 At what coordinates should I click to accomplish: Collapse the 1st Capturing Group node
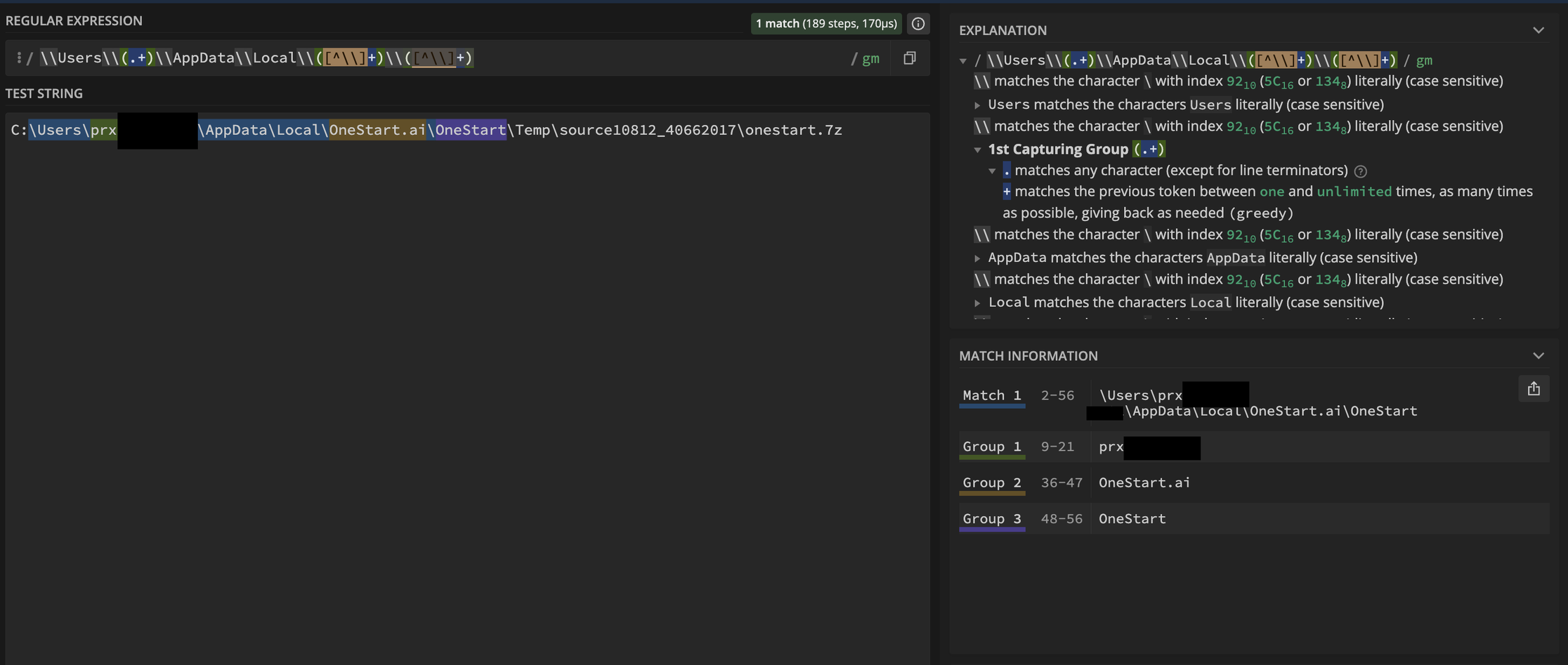(977, 150)
